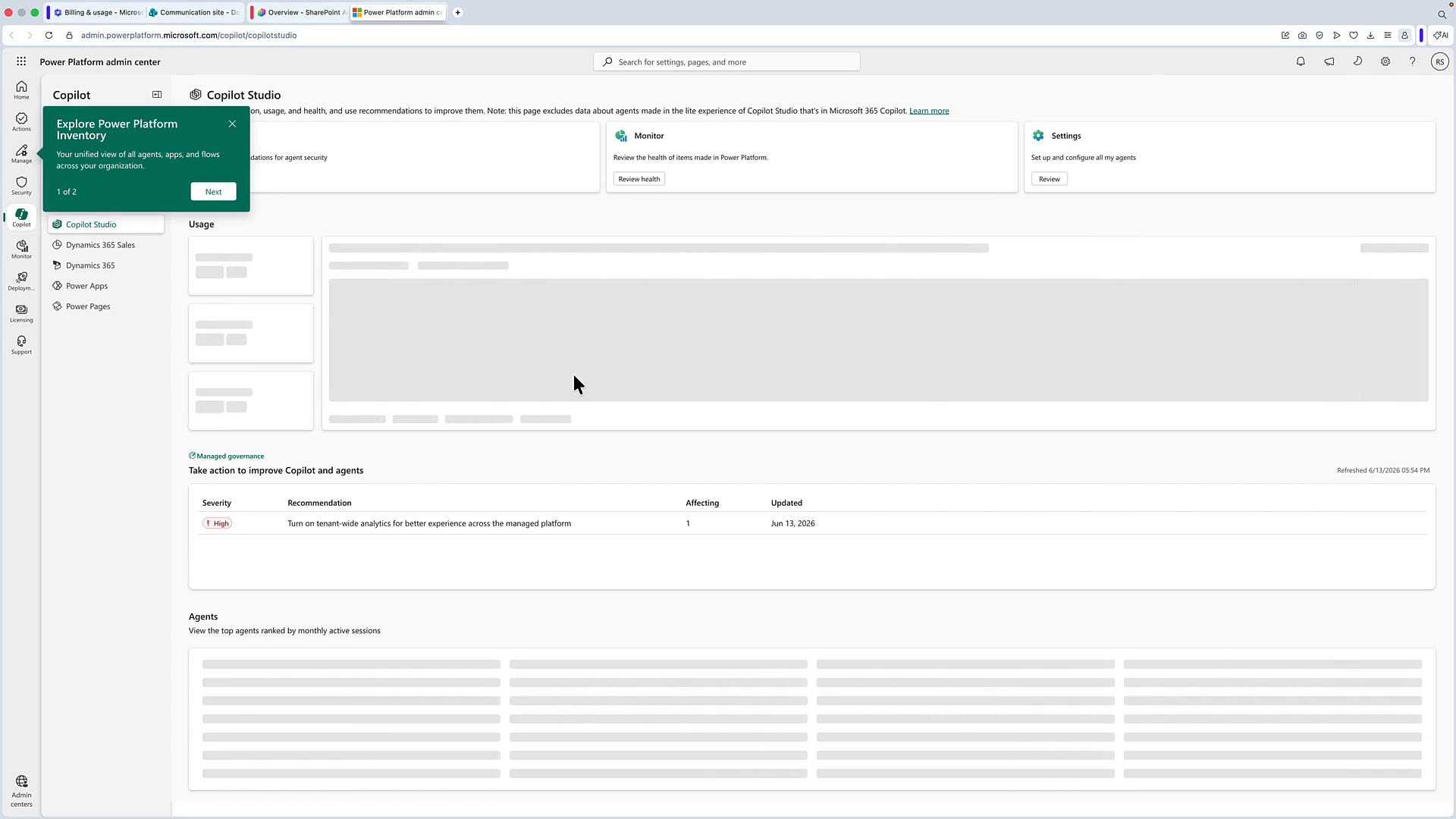The image size is (1456, 819).
Task: Go to Home in left rail
Action: click(21, 90)
